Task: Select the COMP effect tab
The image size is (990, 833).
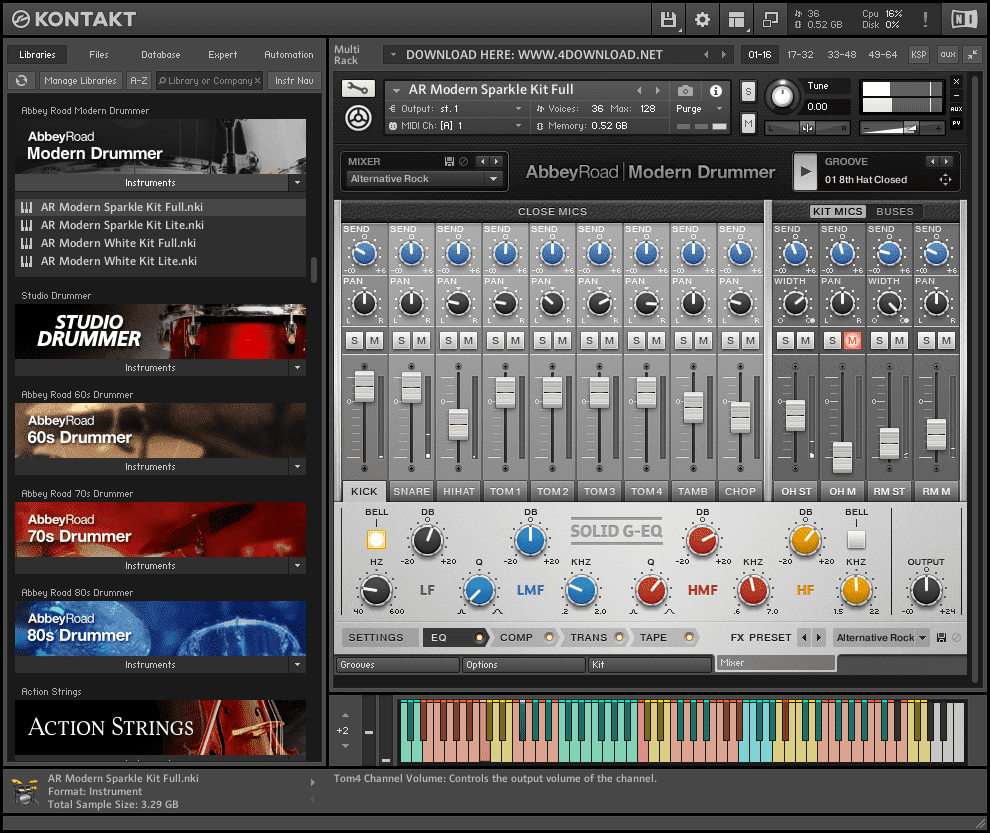Action: click(x=517, y=637)
